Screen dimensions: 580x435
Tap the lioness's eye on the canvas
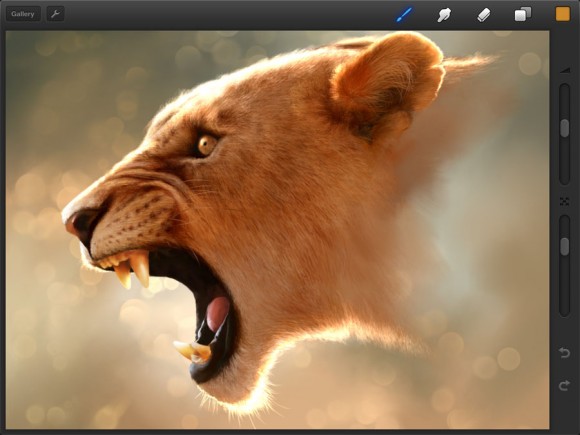(x=206, y=144)
